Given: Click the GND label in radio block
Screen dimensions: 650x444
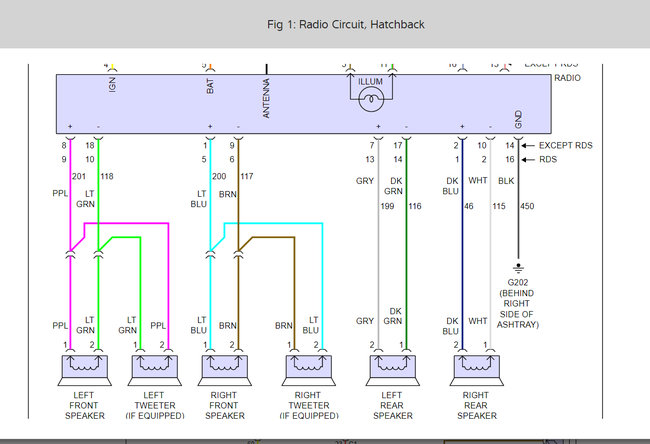Looking at the screenshot, I should (x=518, y=119).
